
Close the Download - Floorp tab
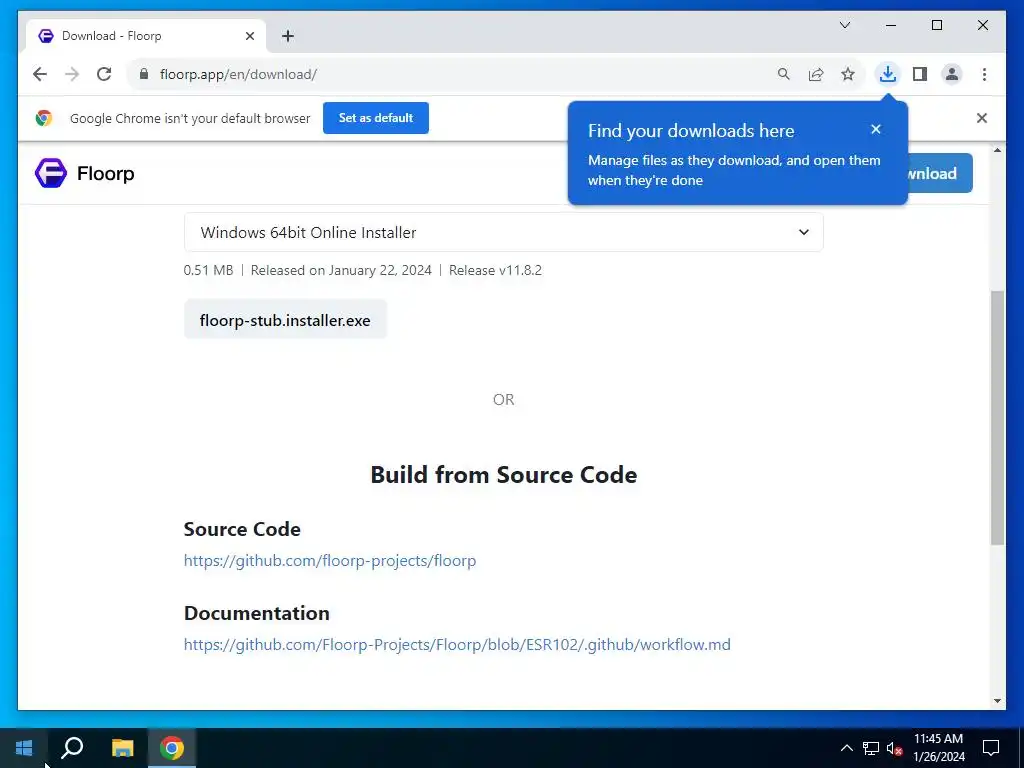click(x=249, y=36)
